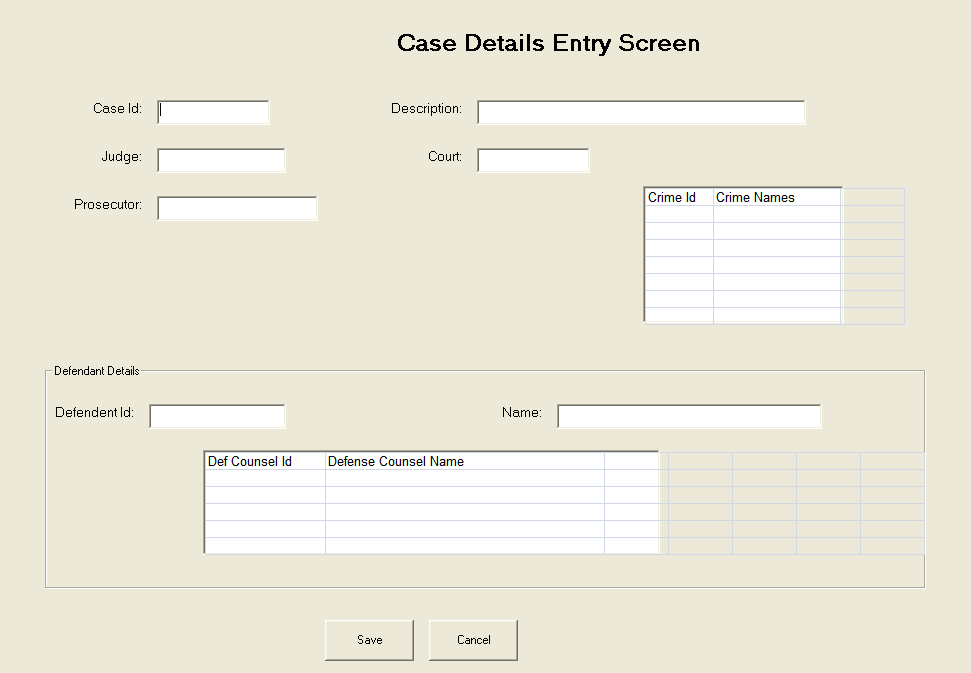971x673 pixels.
Task: Click the Cancel button
Action: click(473, 640)
